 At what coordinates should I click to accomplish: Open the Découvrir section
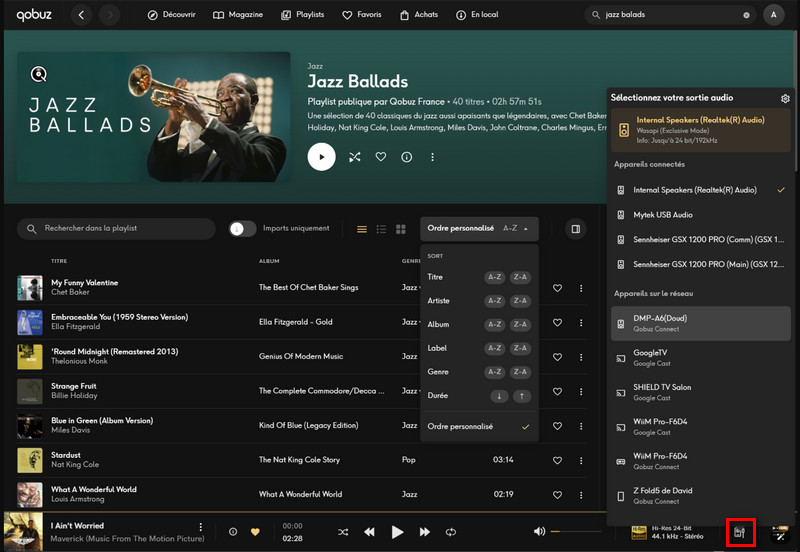point(171,15)
